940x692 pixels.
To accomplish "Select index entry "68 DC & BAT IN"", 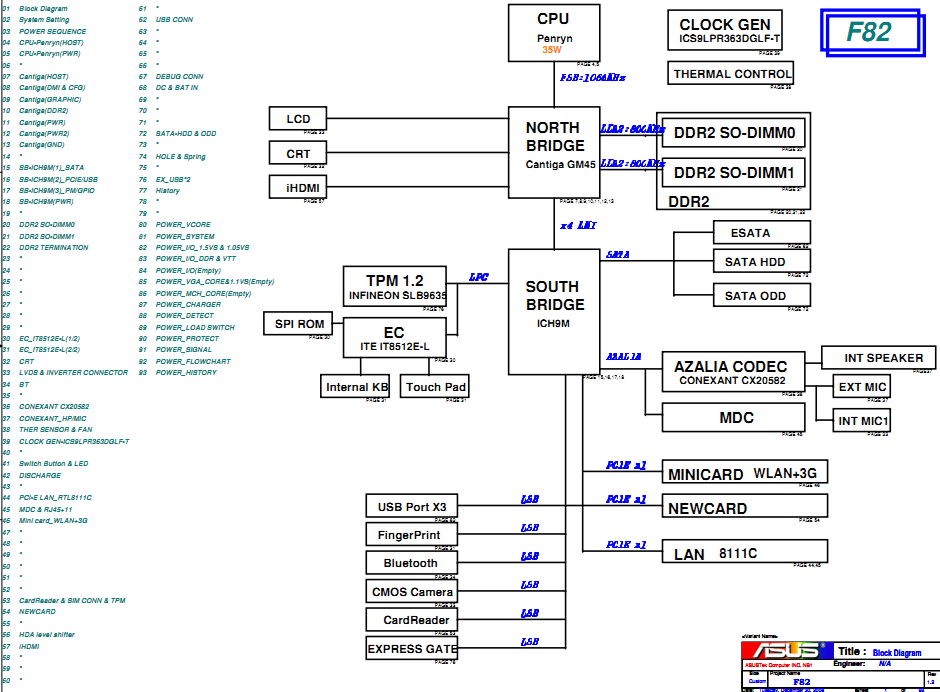I will pos(168,88).
